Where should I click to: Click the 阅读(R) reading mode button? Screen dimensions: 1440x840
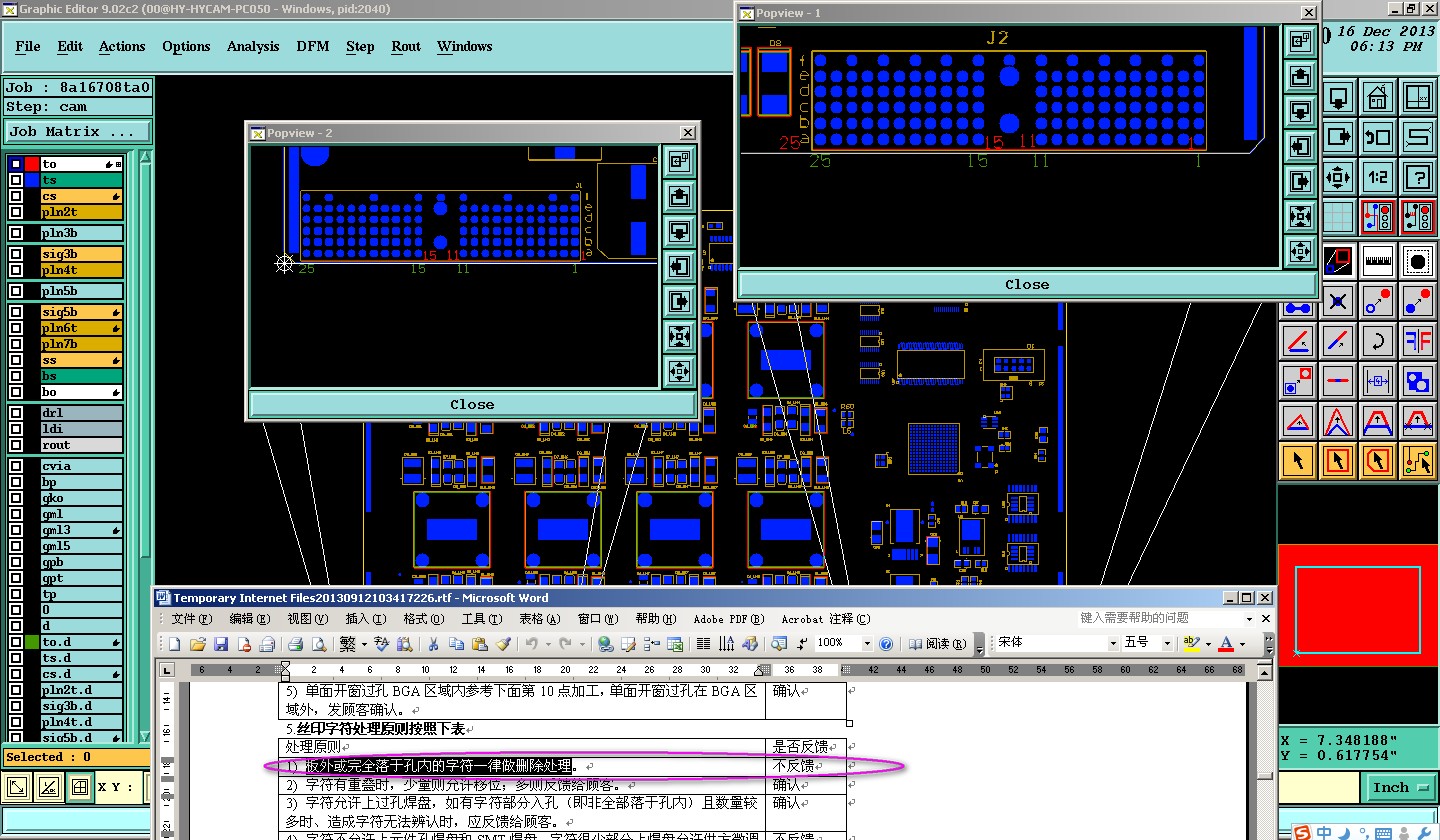click(939, 644)
